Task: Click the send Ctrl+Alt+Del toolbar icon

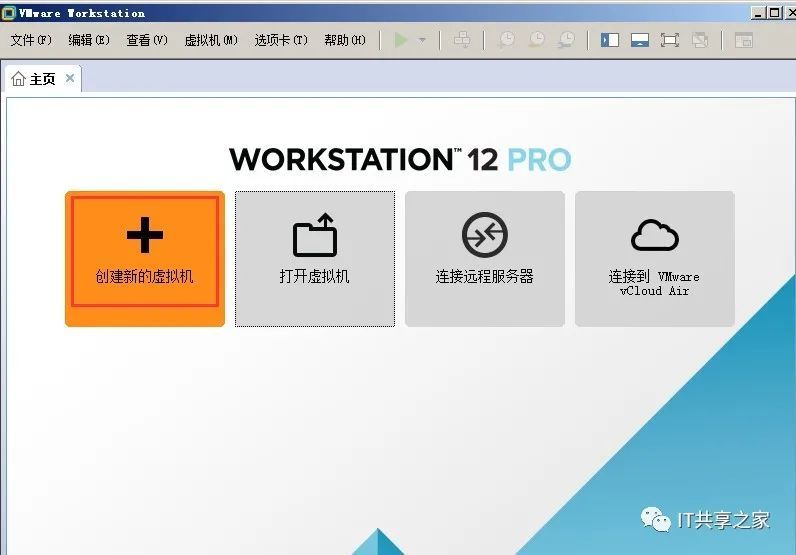Action: tap(461, 40)
